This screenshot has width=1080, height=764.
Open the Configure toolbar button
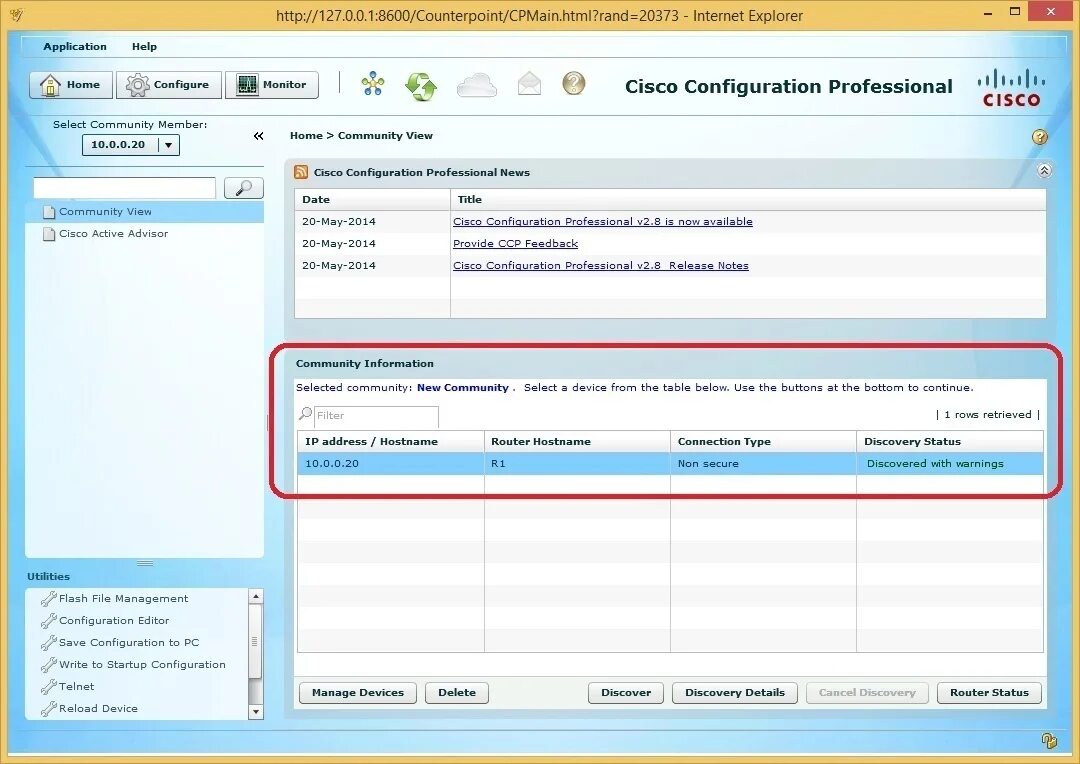point(169,85)
